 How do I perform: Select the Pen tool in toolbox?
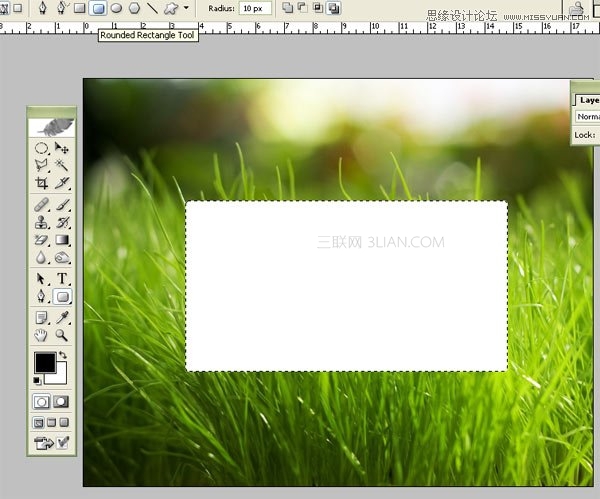click(42, 296)
